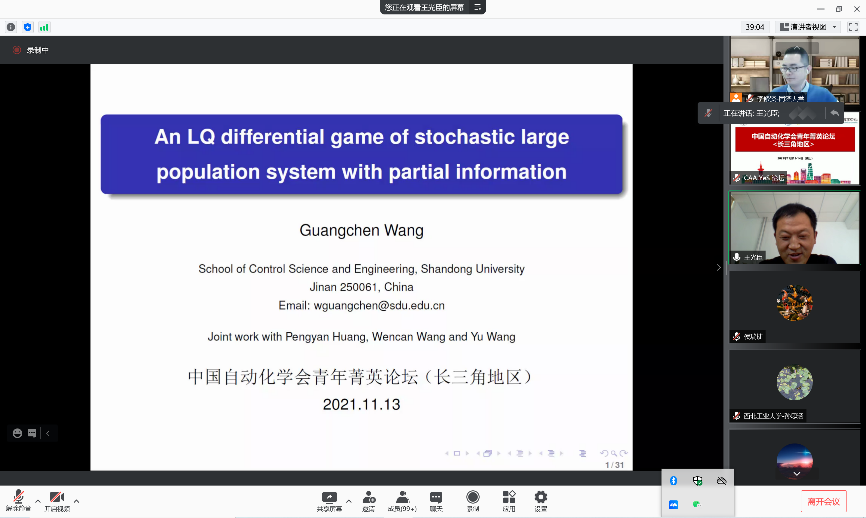This screenshot has height=518, width=866.
Task: Expand microphone audio options arrow
Action: pyautogui.click(x=37, y=500)
